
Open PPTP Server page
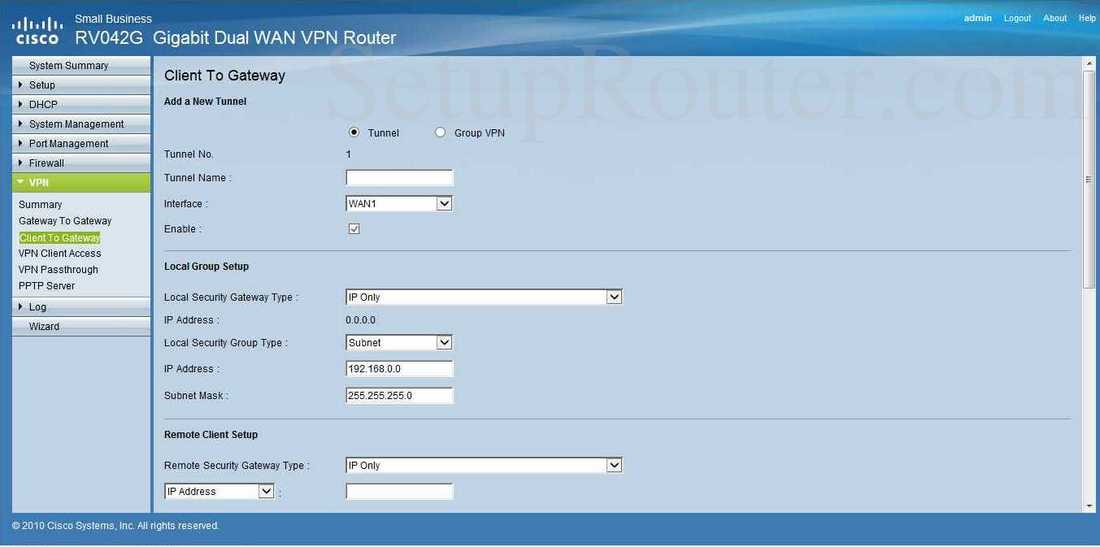[x=46, y=285]
